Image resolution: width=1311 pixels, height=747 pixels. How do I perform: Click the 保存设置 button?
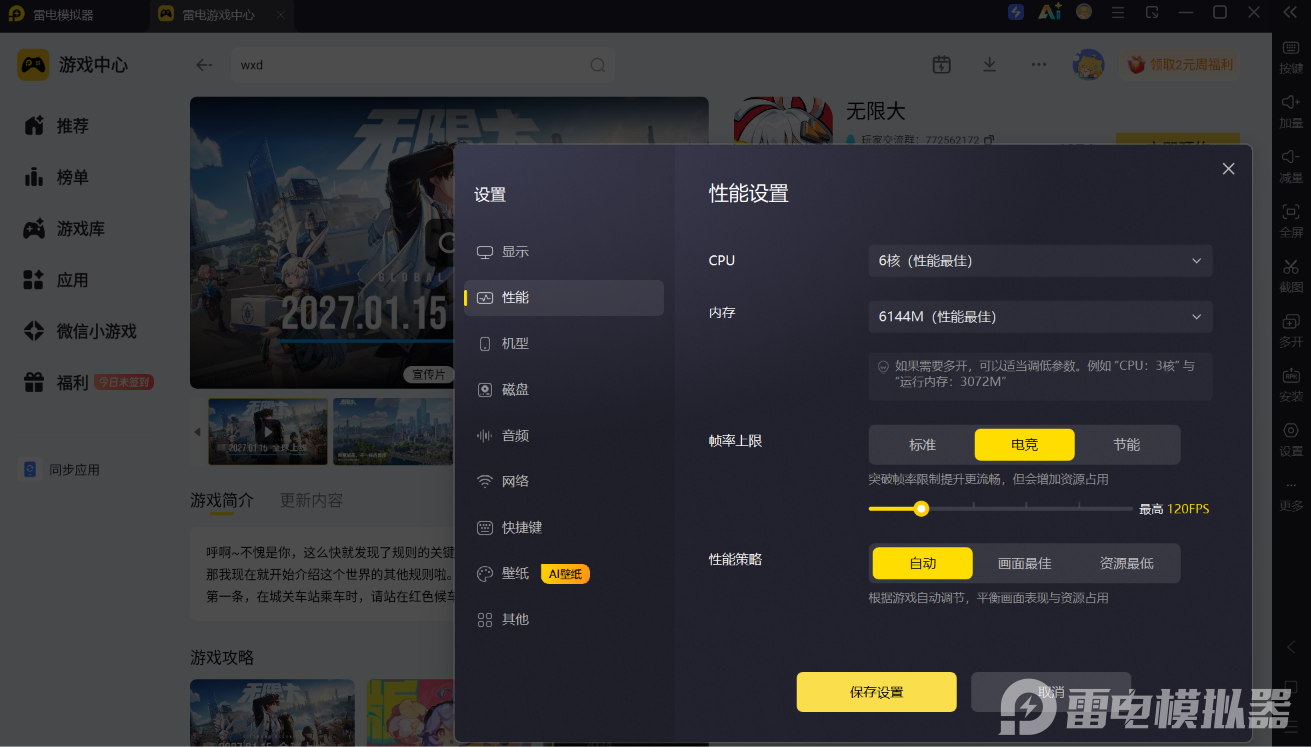[876, 692]
